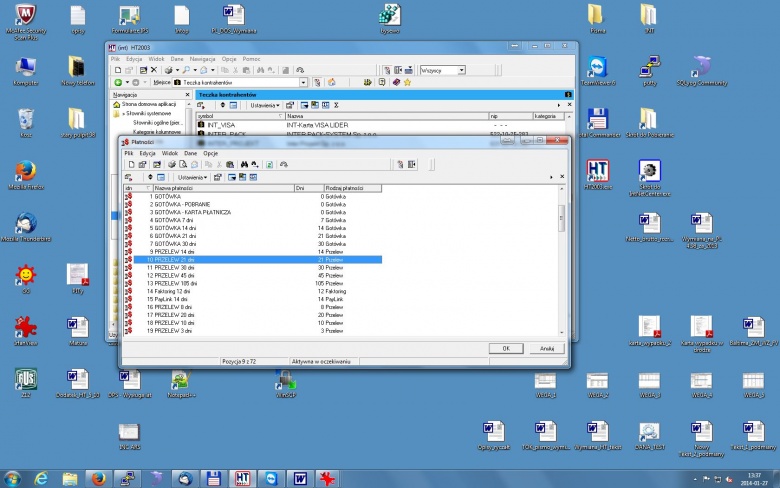Click the binoculars search icon
Screen dimensions: 780x488
pyautogui.click(x=244, y=165)
